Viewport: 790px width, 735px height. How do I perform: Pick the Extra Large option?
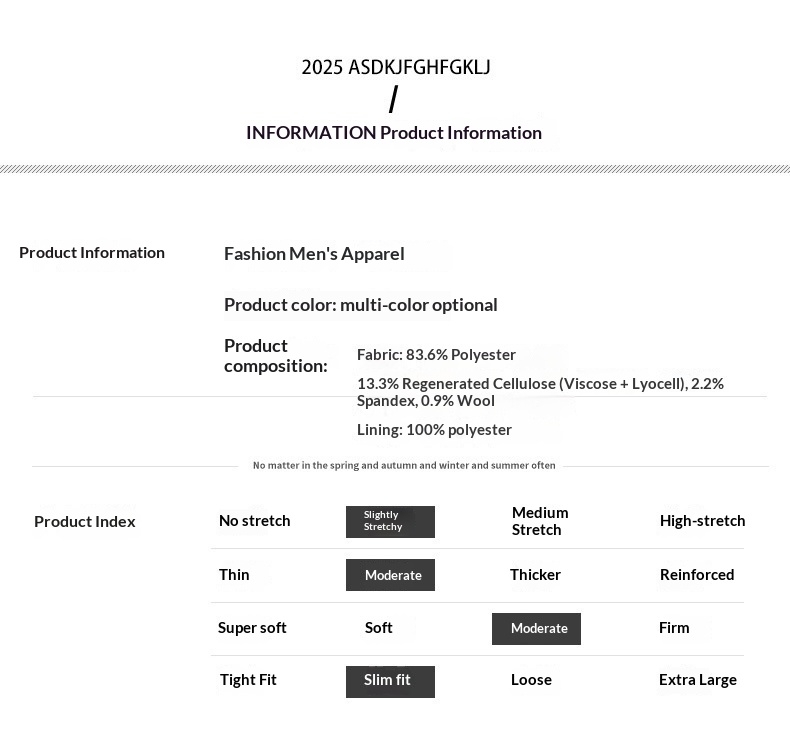(x=697, y=680)
